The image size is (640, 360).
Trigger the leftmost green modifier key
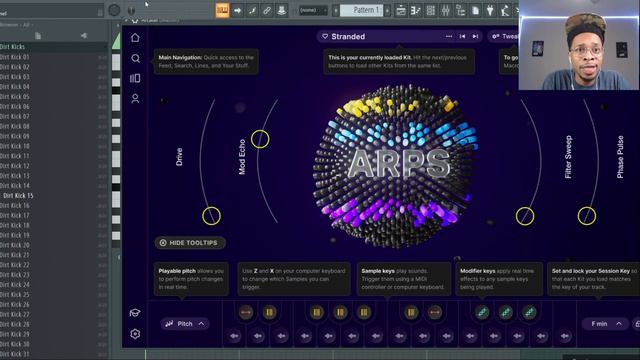pyautogui.click(x=482, y=312)
